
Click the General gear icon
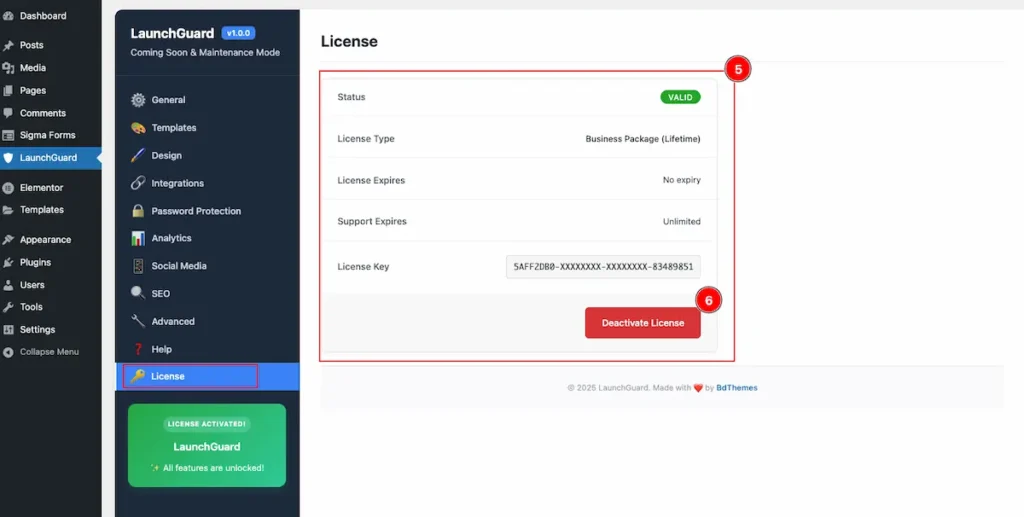(x=138, y=100)
